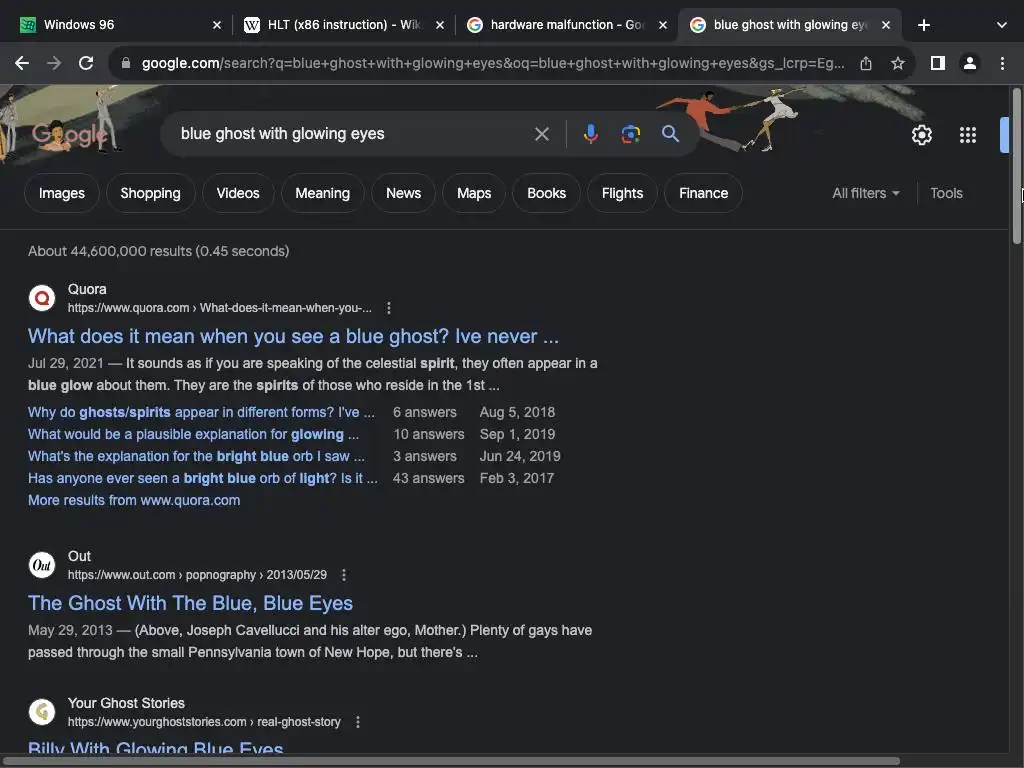Expand the tab search dropdown
Image resolution: width=1024 pixels, height=768 pixels.
1001,25
